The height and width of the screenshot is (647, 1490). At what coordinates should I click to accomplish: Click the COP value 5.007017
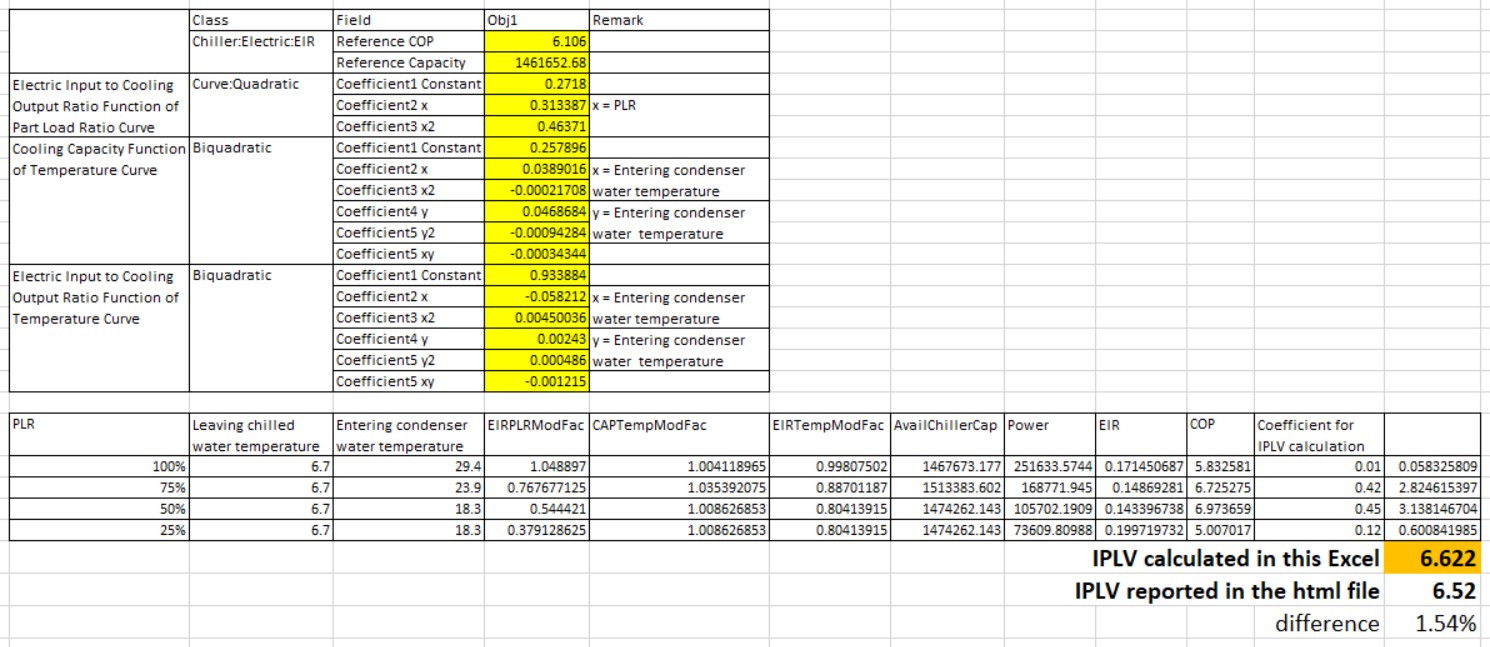point(1219,530)
